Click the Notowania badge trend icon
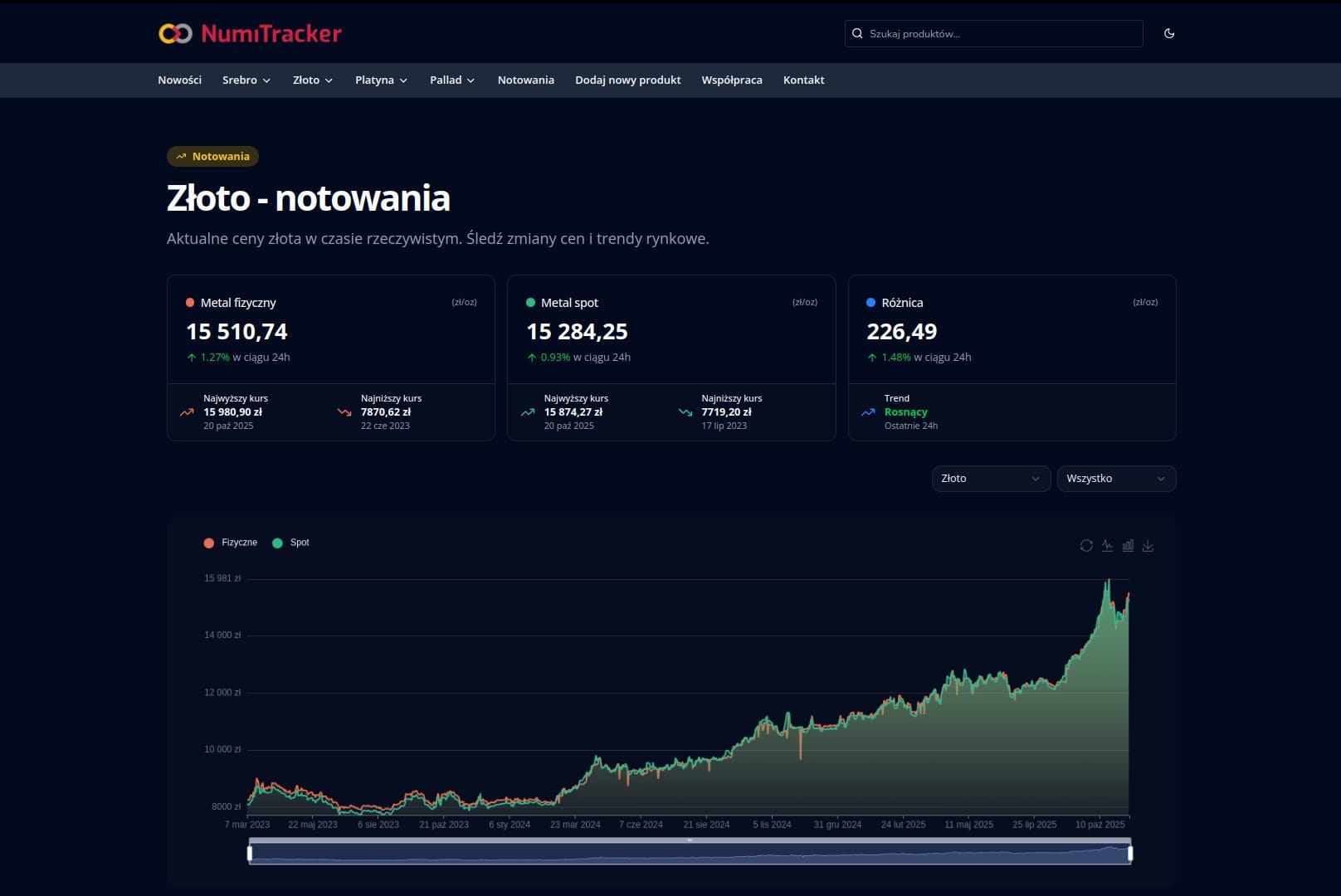Screen dimensions: 1341x896 (181, 157)
